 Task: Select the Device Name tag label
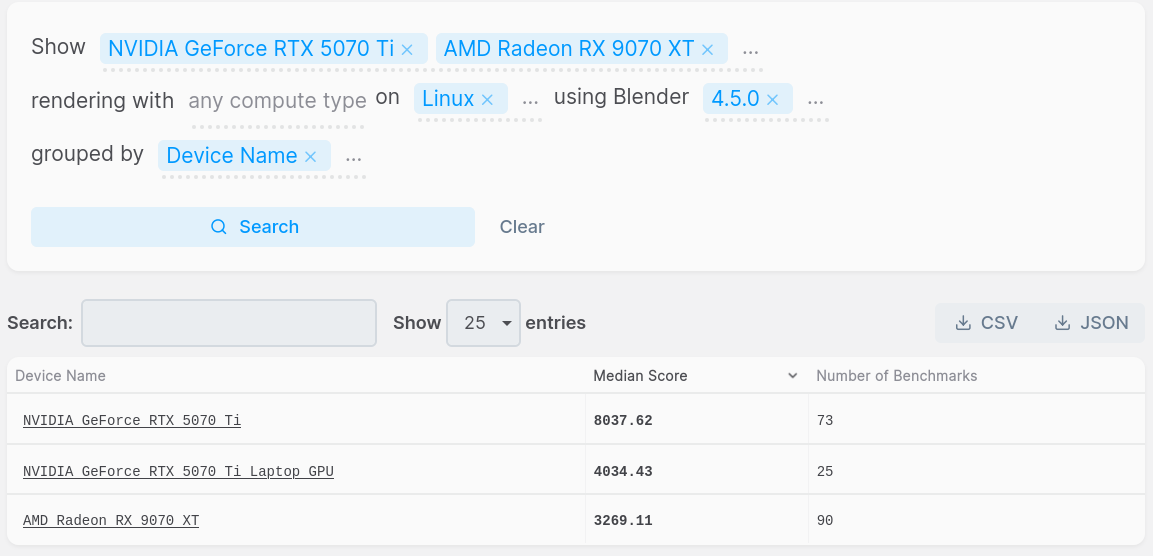point(232,155)
